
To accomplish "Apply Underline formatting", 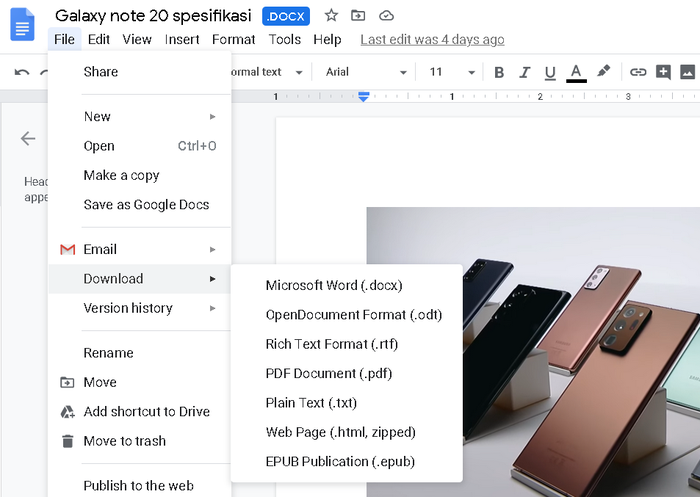I will coord(550,73).
